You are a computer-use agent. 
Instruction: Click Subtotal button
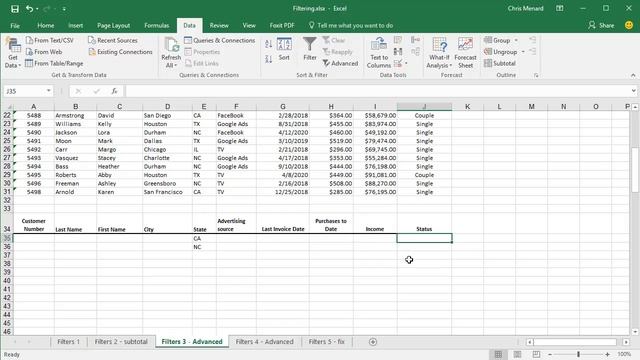500,63
